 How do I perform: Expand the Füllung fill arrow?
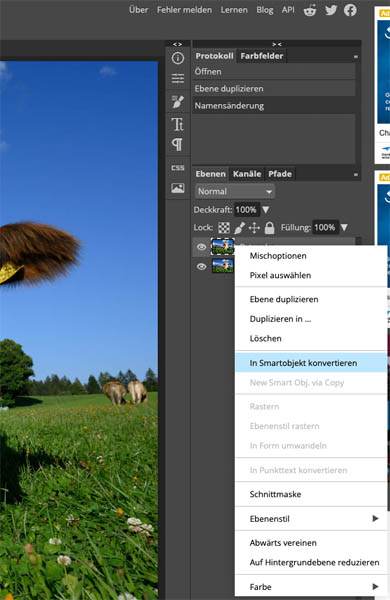pyautogui.click(x=344, y=227)
